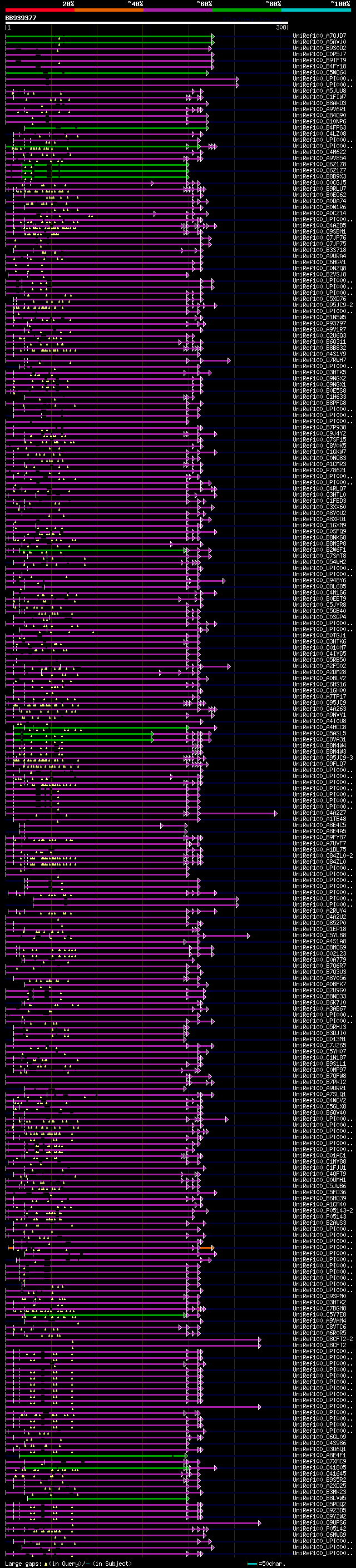The image size is (356, 1568).
Task: Click label UniRef100_Q8L685
Action: pyautogui.click(x=319, y=586)
